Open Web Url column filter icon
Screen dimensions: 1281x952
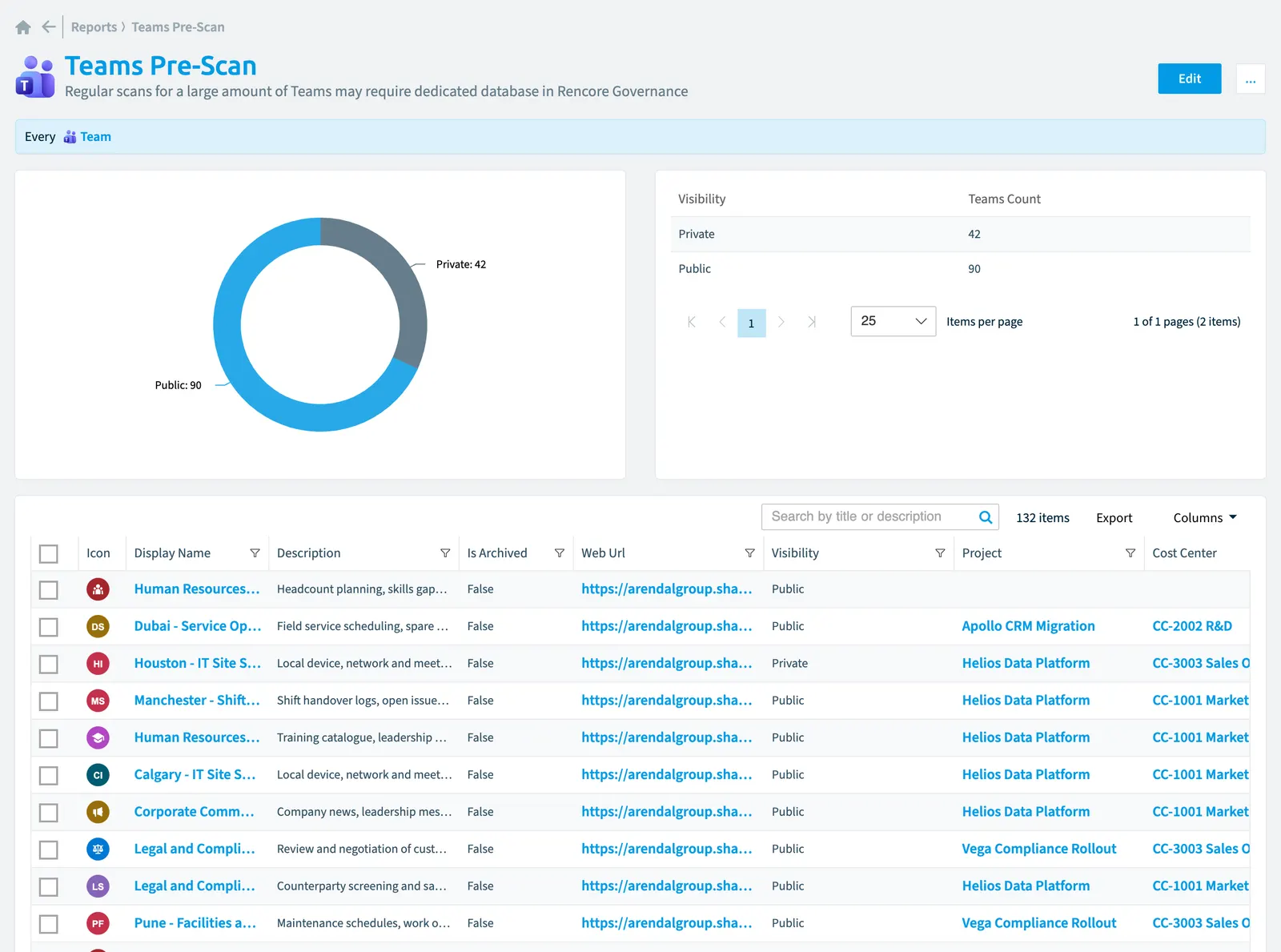(750, 553)
